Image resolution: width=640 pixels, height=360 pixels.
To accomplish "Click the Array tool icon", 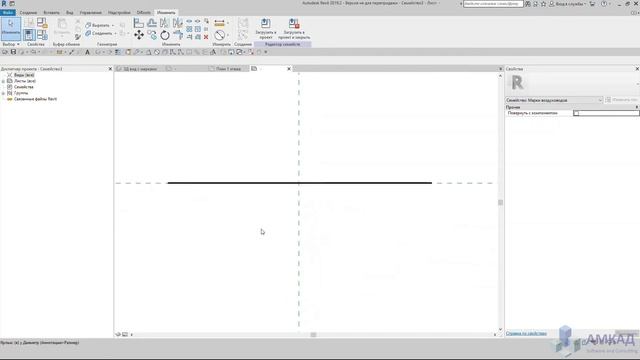I will point(189,29).
